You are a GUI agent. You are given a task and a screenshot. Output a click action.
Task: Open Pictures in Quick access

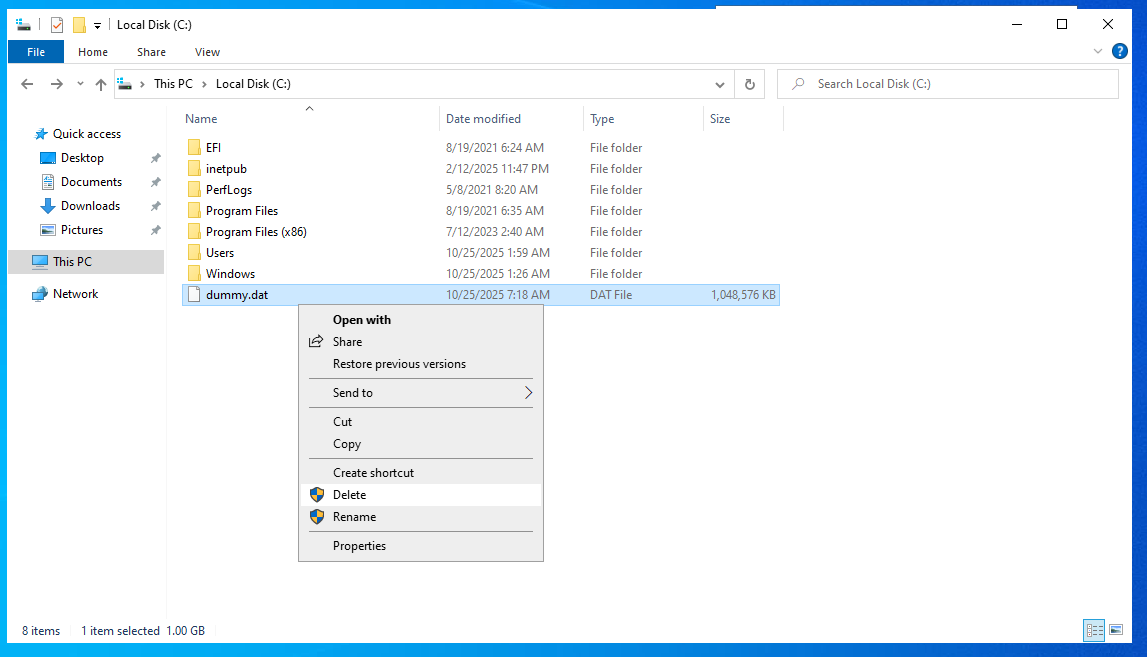pyautogui.click(x=81, y=230)
